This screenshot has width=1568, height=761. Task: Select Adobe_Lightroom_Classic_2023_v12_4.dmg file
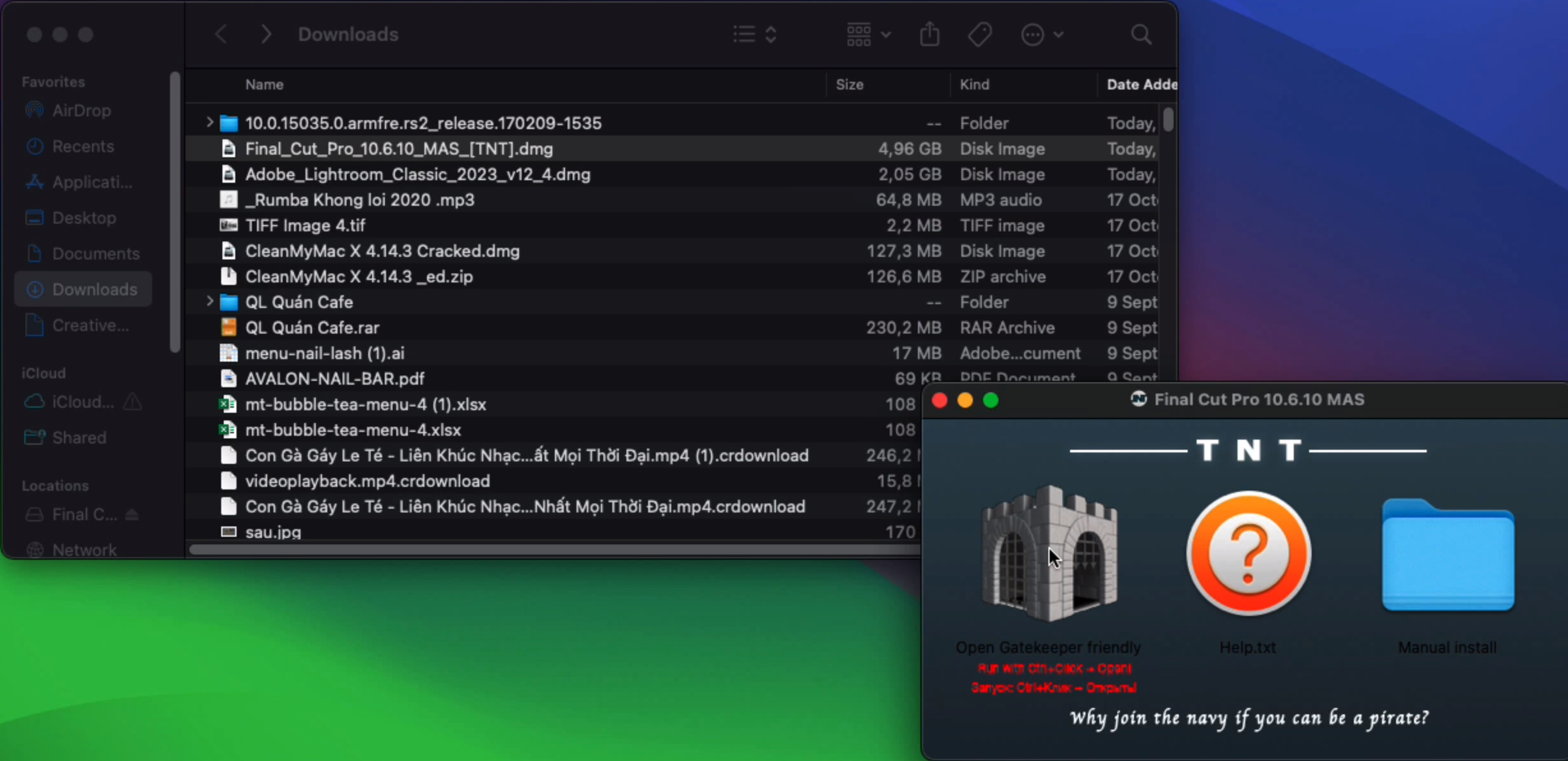tap(671, 174)
